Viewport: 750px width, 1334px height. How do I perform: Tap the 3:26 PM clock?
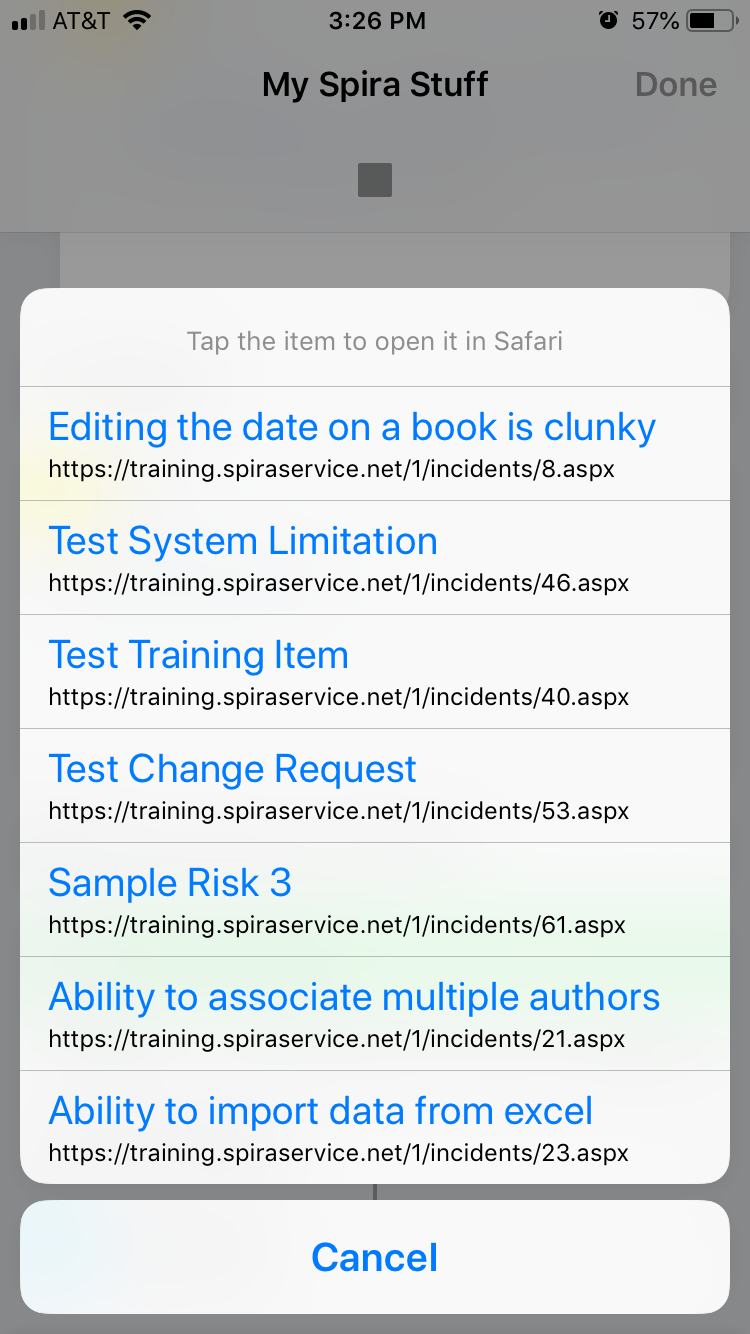(377, 20)
